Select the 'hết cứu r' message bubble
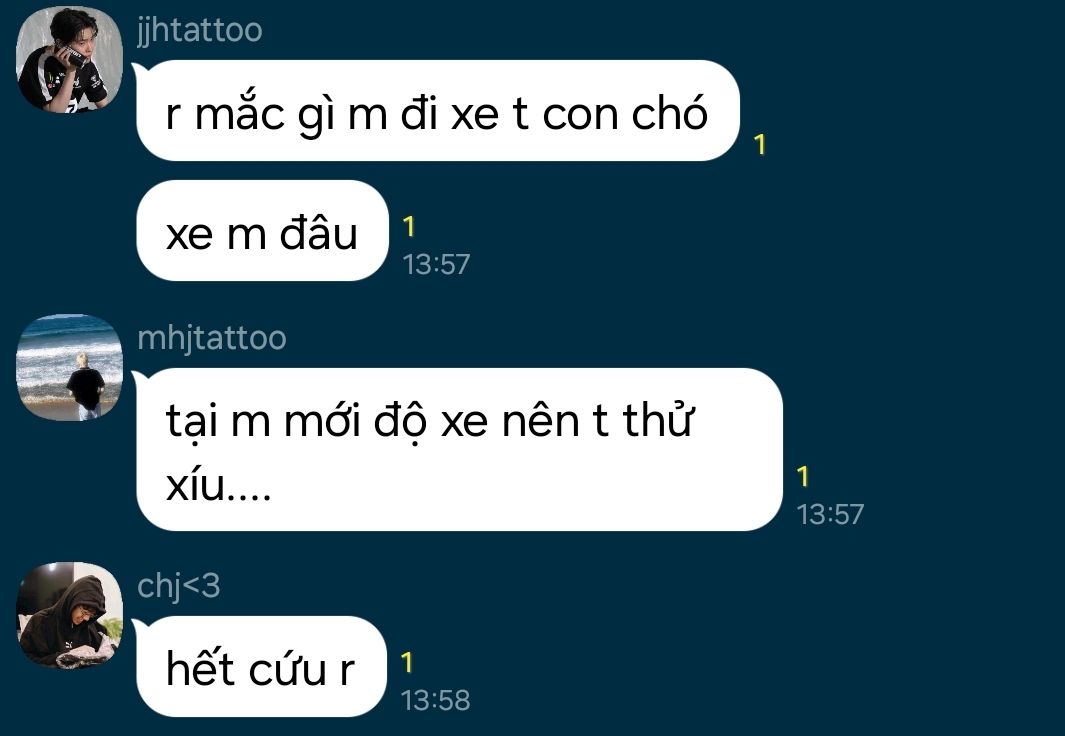Image resolution: width=1065 pixels, height=736 pixels. [x=261, y=666]
